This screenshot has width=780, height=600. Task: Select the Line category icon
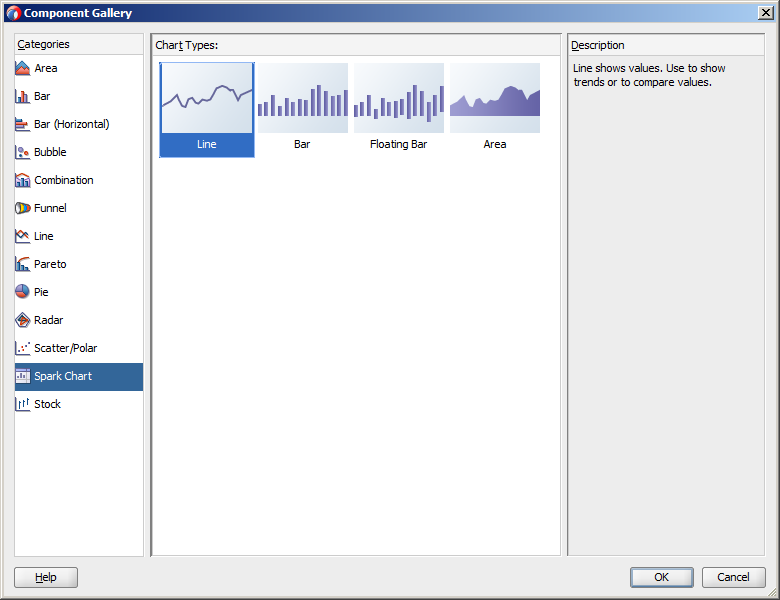point(22,236)
